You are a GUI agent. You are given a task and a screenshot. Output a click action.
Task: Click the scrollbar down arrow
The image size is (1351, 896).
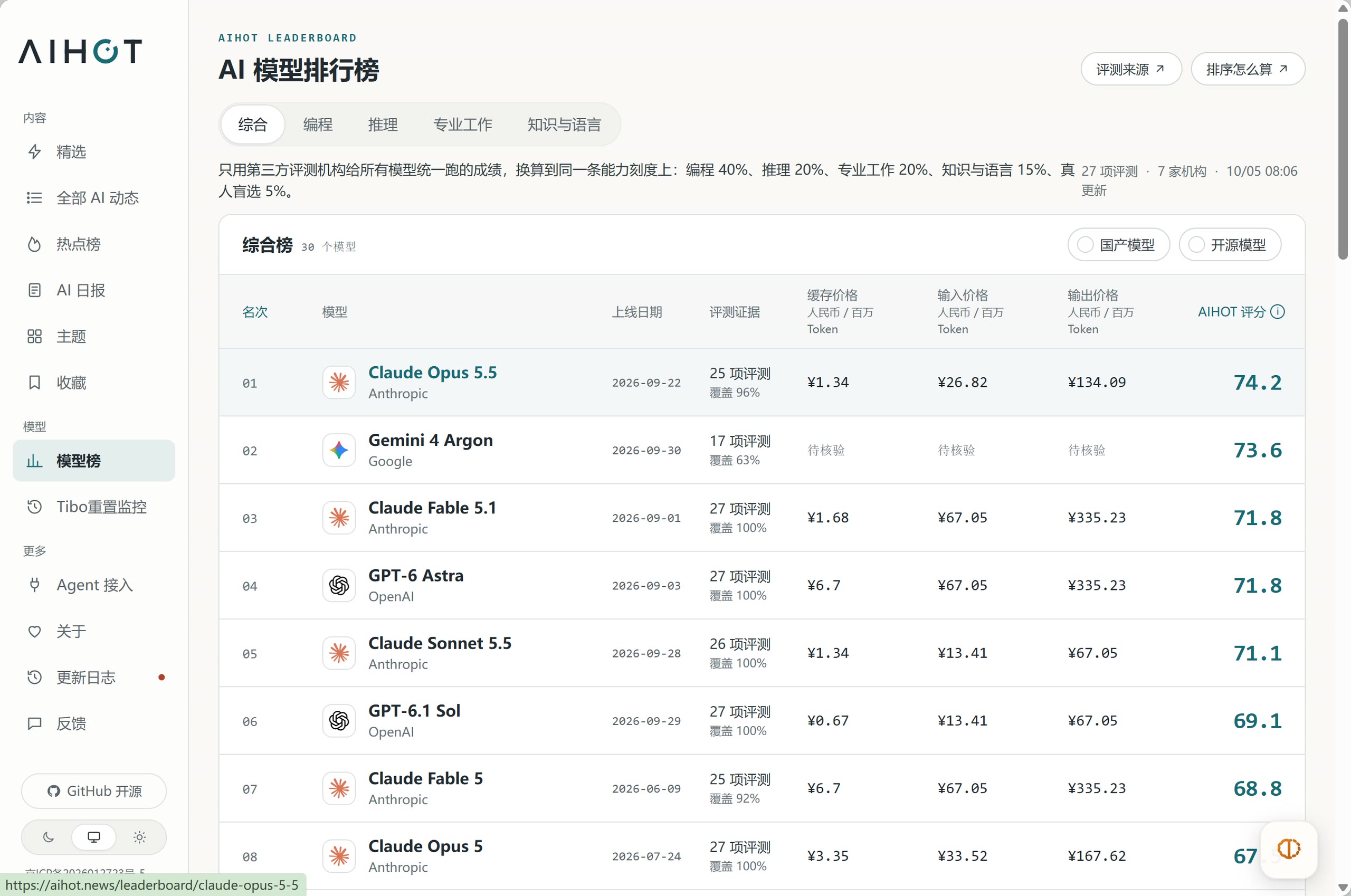tap(1344, 889)
